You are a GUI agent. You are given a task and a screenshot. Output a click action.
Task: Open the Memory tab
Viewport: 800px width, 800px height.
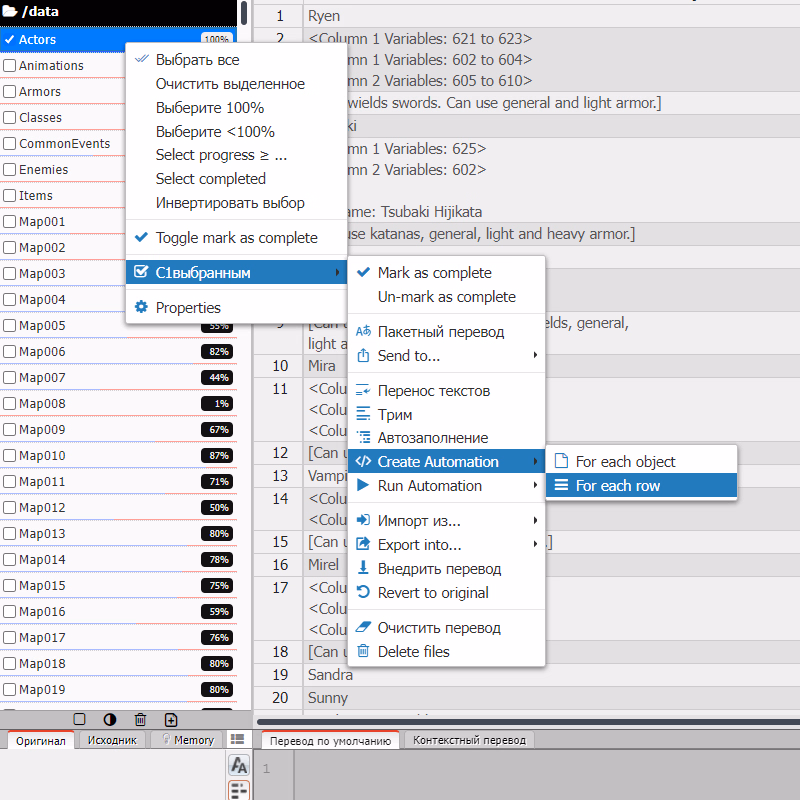pyautogui.click(x=187, y=740)
